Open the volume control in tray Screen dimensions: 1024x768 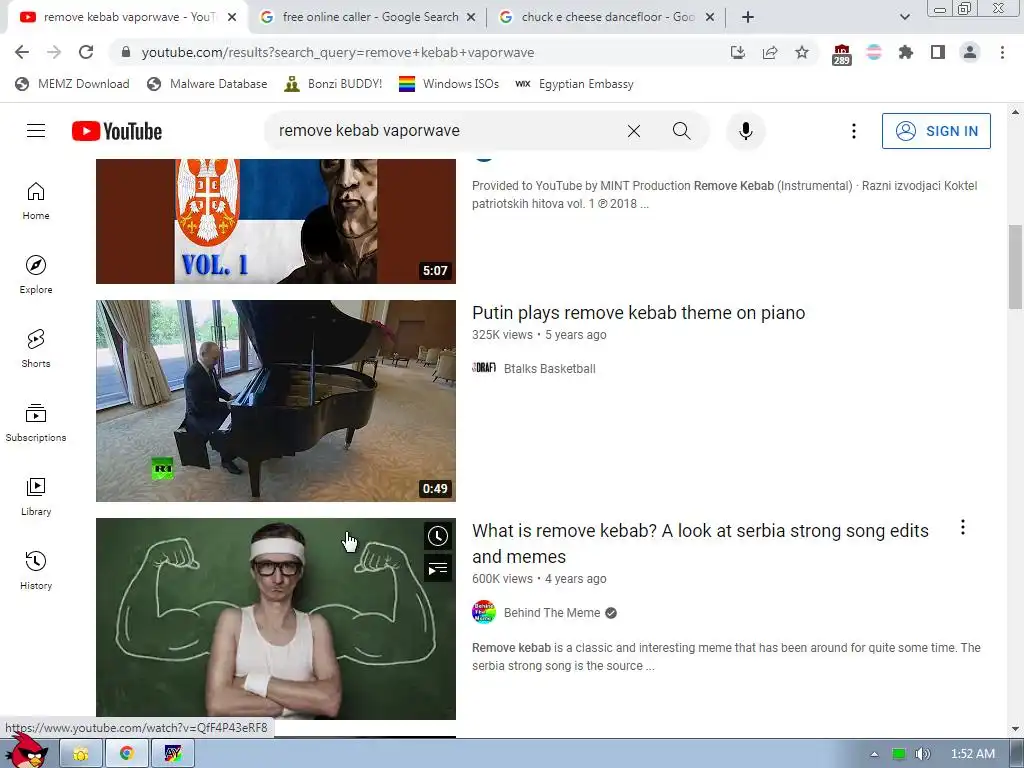click(922, 754)
